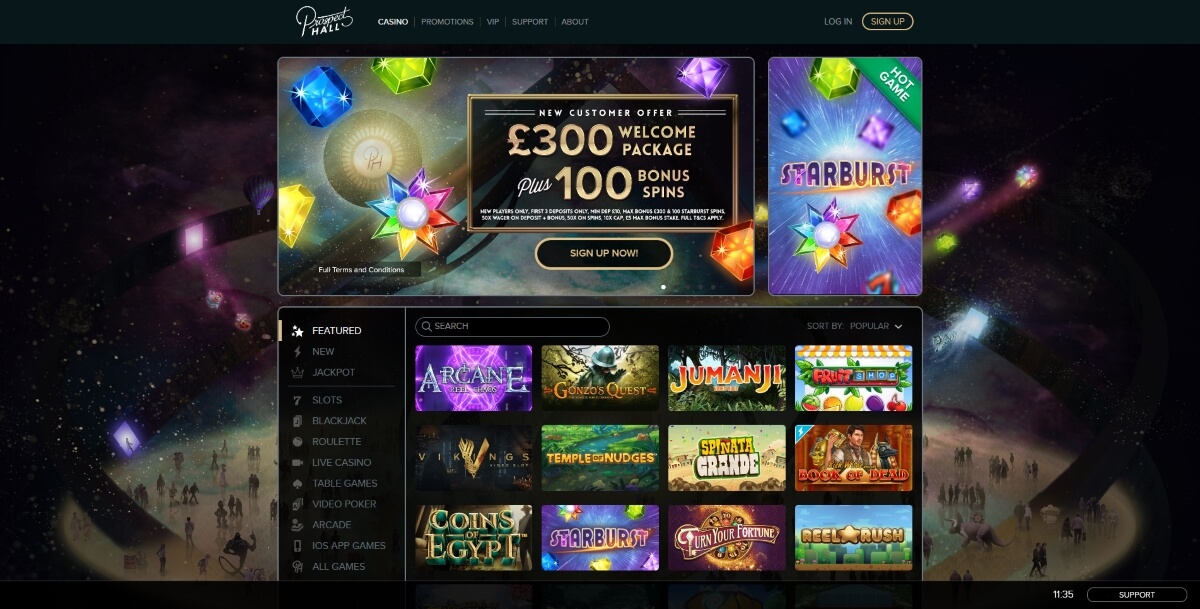Open Full Terms and Conditions link

click(x=361, y=270)
